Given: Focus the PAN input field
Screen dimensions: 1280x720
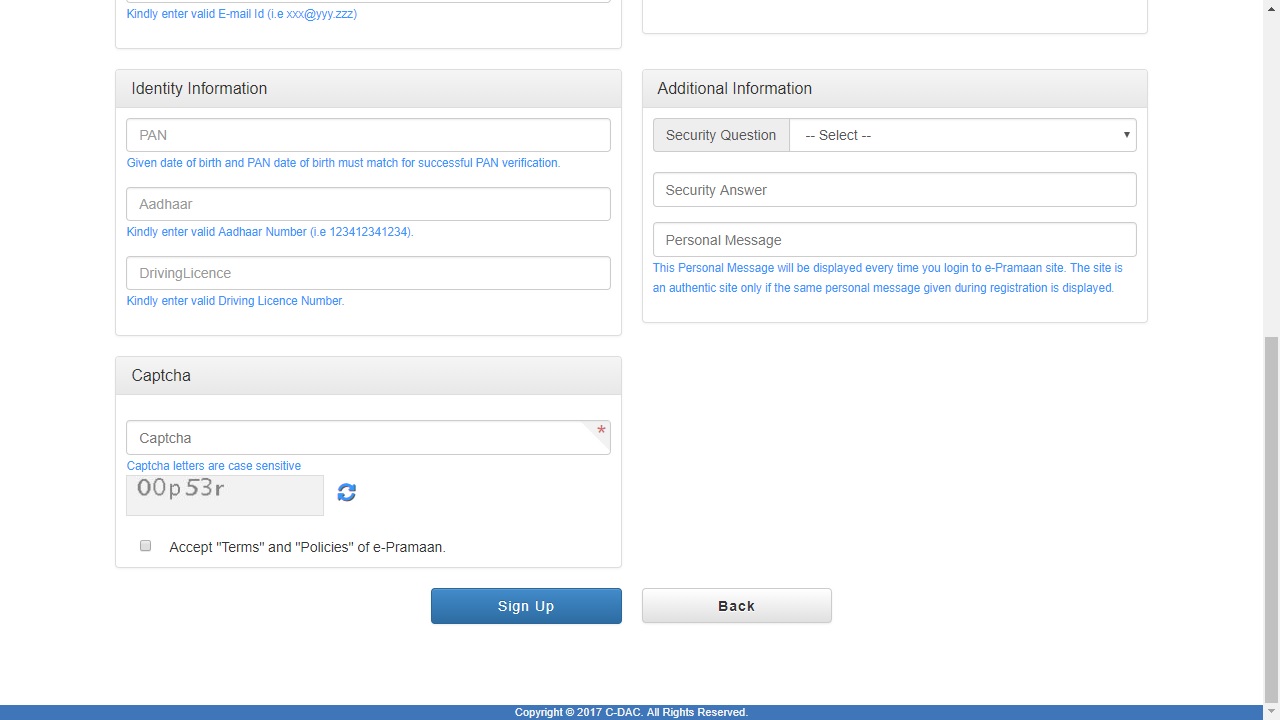Looking at the screenshot, I should pos(368,135).
